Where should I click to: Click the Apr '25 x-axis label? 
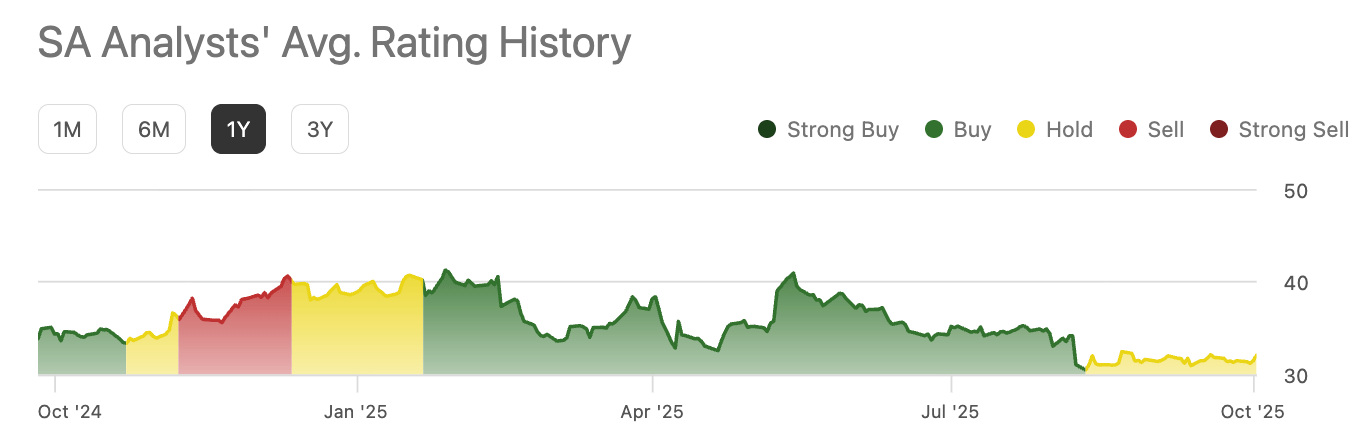coord(652,411)
